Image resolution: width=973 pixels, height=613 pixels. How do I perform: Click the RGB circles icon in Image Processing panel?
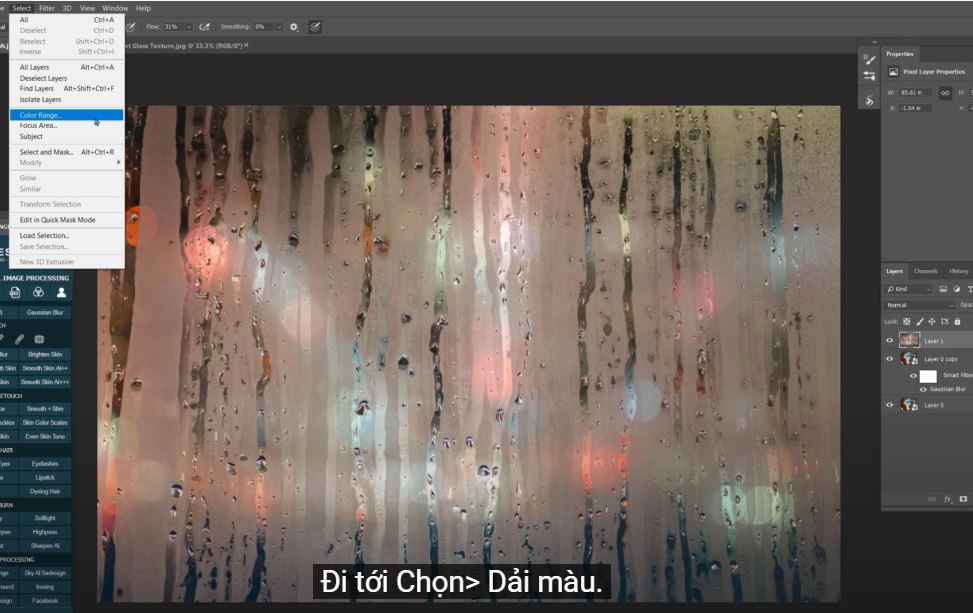tap(38, 292)
